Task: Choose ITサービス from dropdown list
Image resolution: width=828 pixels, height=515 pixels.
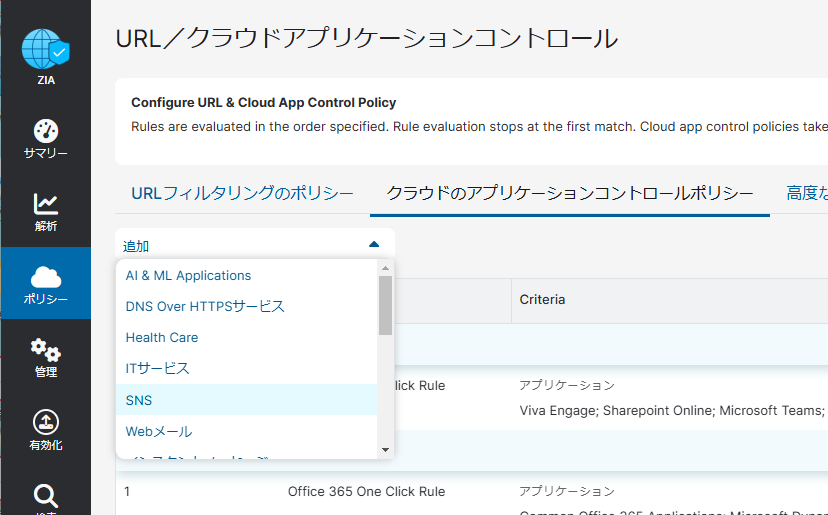Action: pos(247,368)
